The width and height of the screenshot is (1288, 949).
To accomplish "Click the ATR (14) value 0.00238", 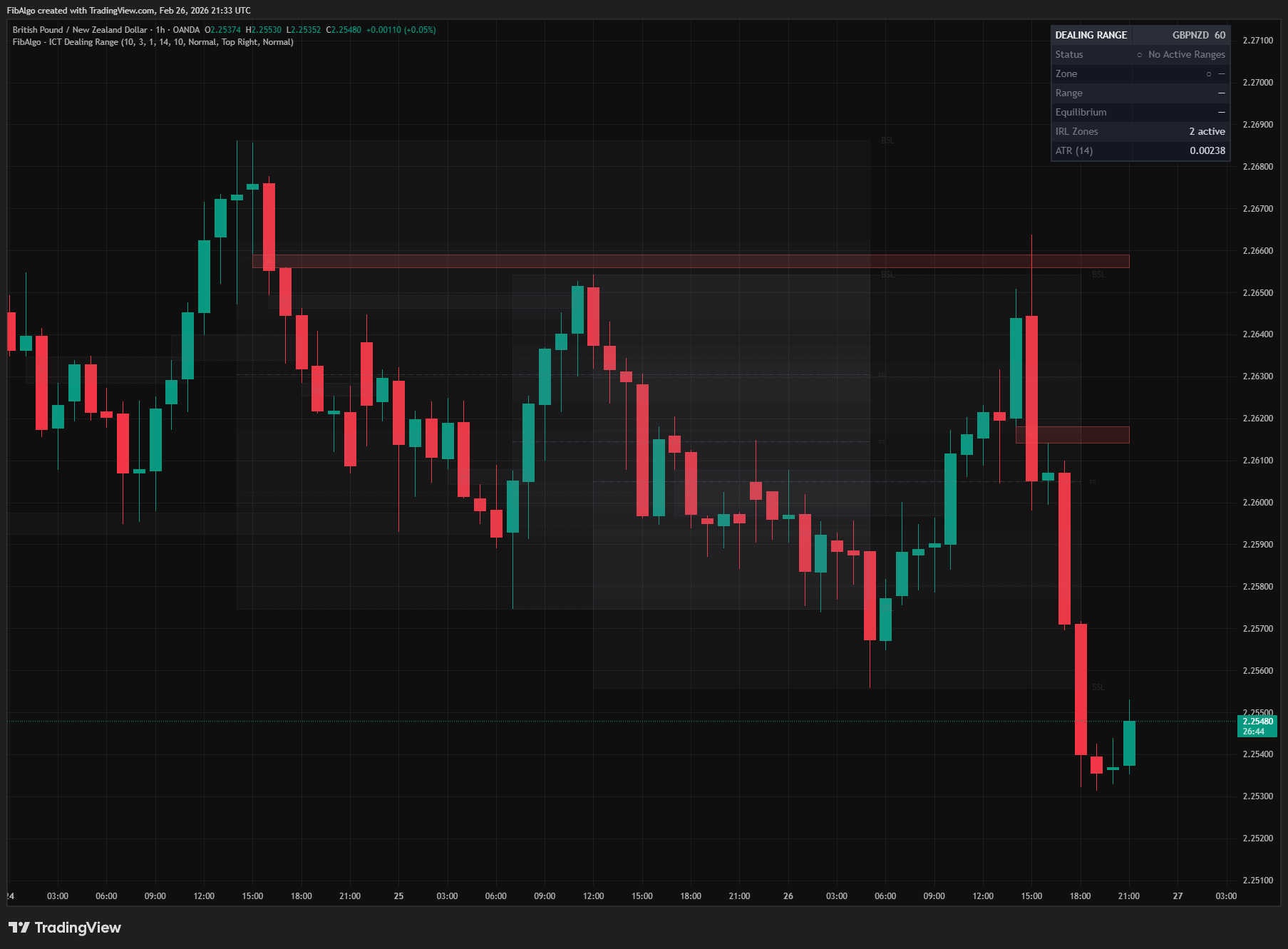I will coord(1207,150).
